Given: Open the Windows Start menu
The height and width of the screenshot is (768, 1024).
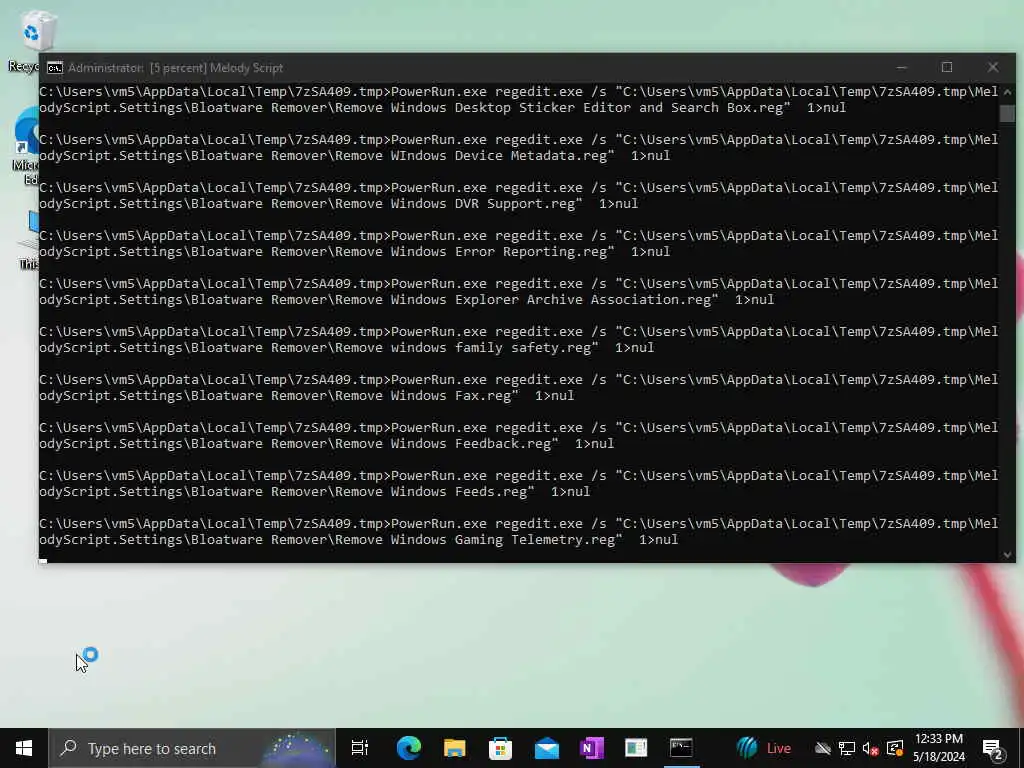Looking at the screenshot, I should 24,748.
